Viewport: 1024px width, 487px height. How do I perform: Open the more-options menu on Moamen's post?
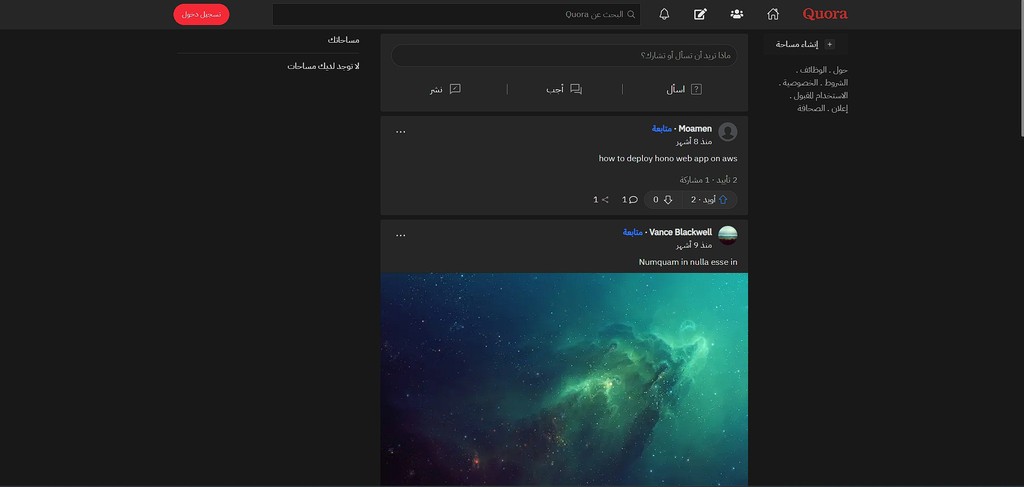[x=400, y=131]
